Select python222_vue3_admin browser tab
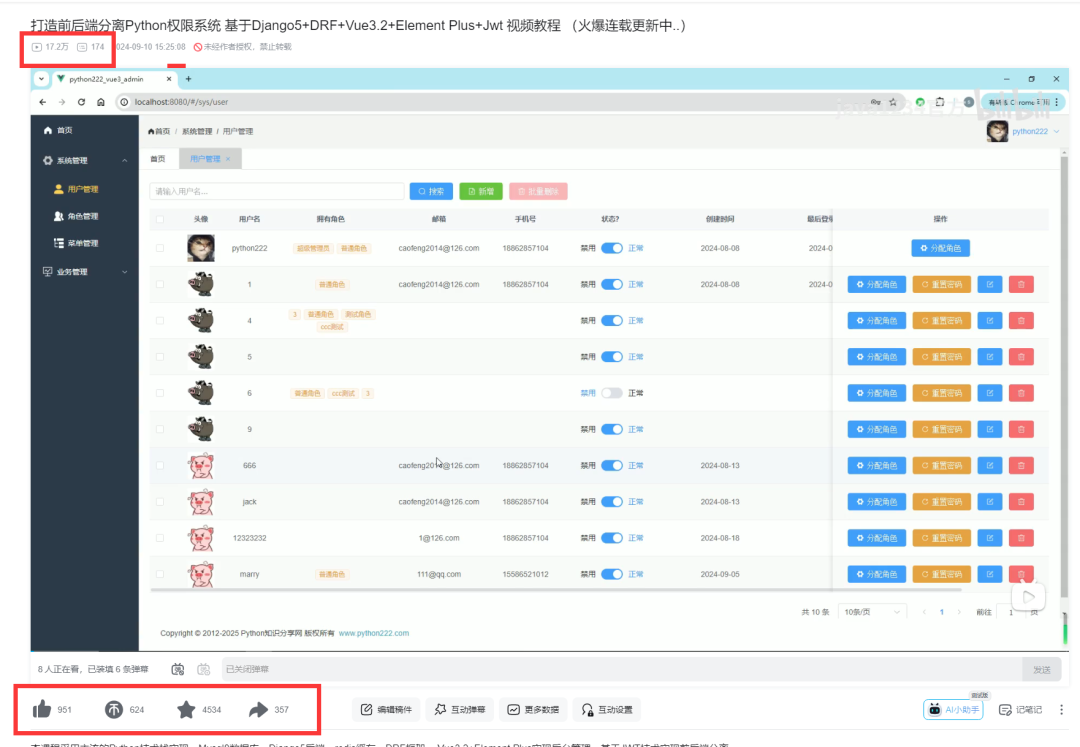The width and height of the screenshot is (1080, 747). click(107, 79)
